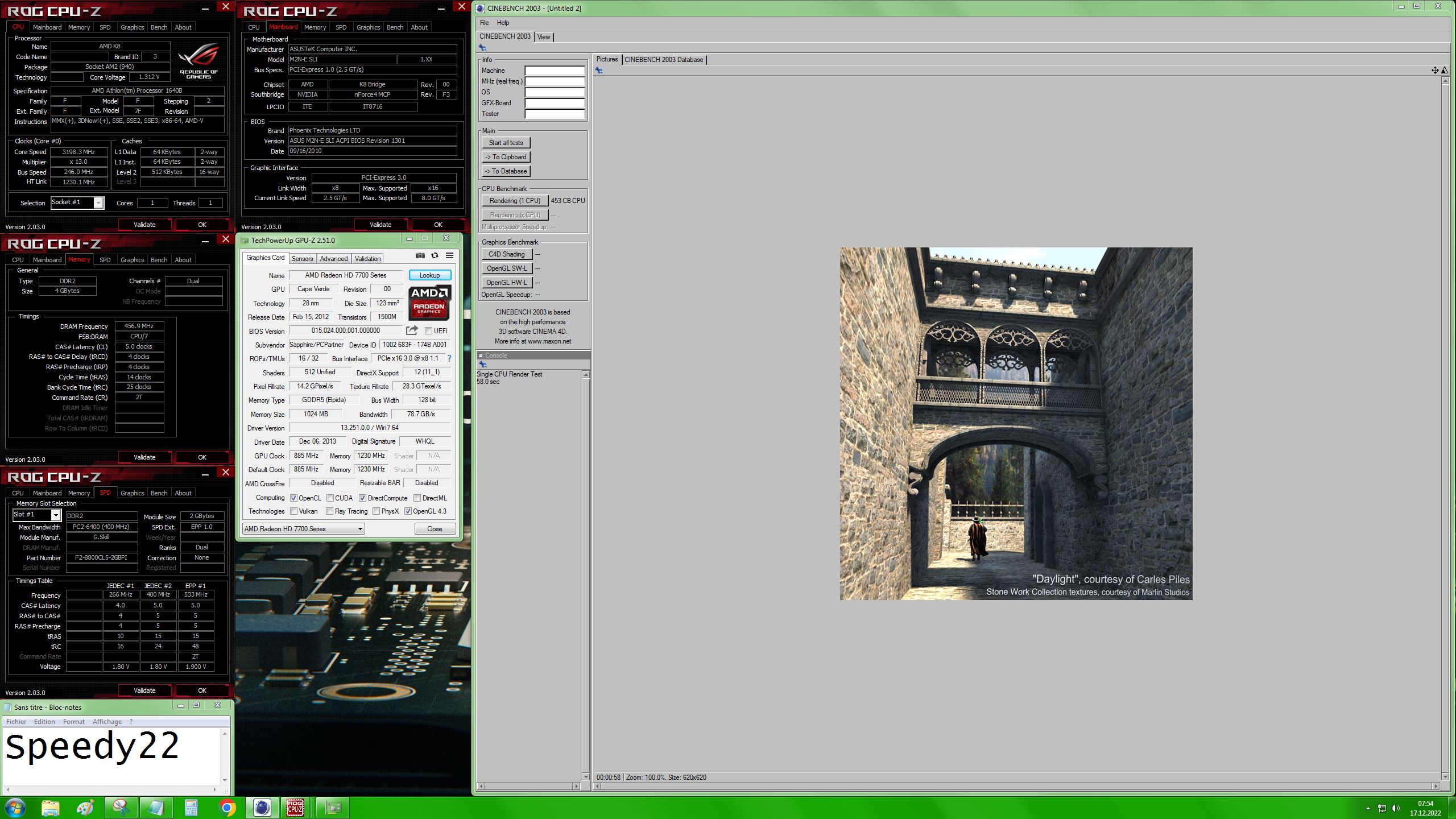Toggle the DirectCompute checkbox
The height and width of the screenshot is (819, 1456).
362,498
